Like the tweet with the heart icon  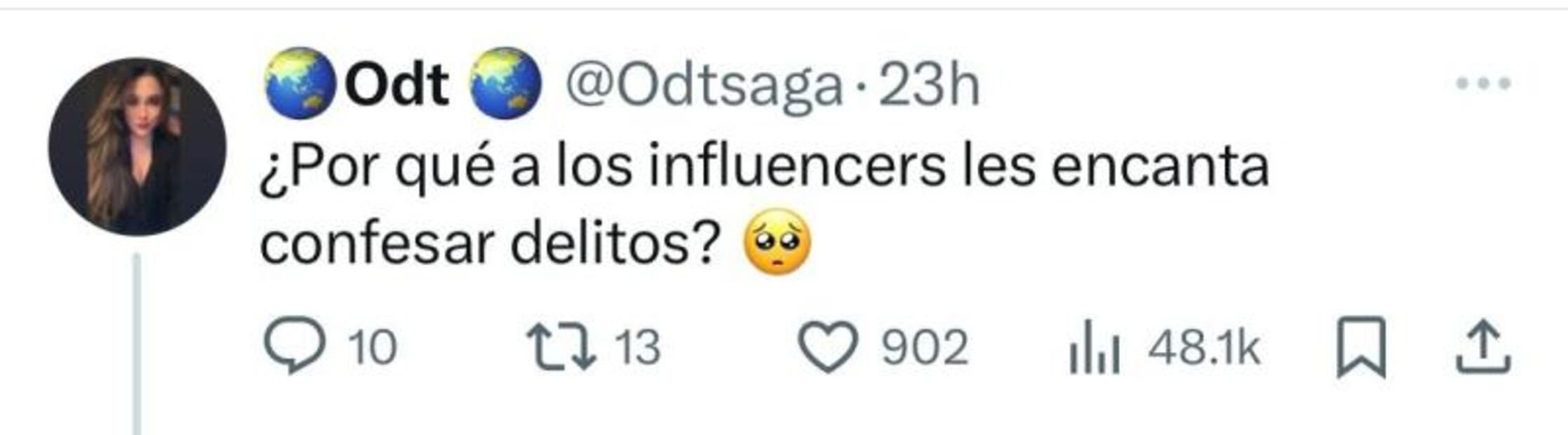828,347
